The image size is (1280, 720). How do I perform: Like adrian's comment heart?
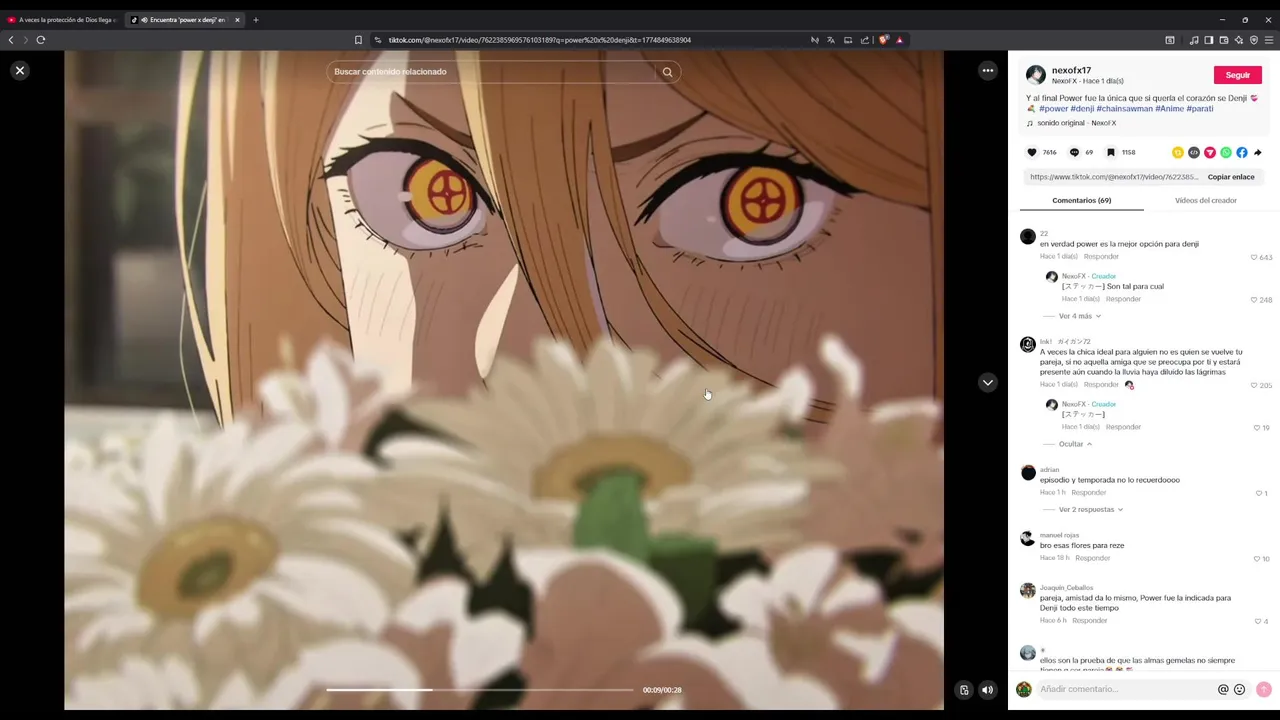1259,493
